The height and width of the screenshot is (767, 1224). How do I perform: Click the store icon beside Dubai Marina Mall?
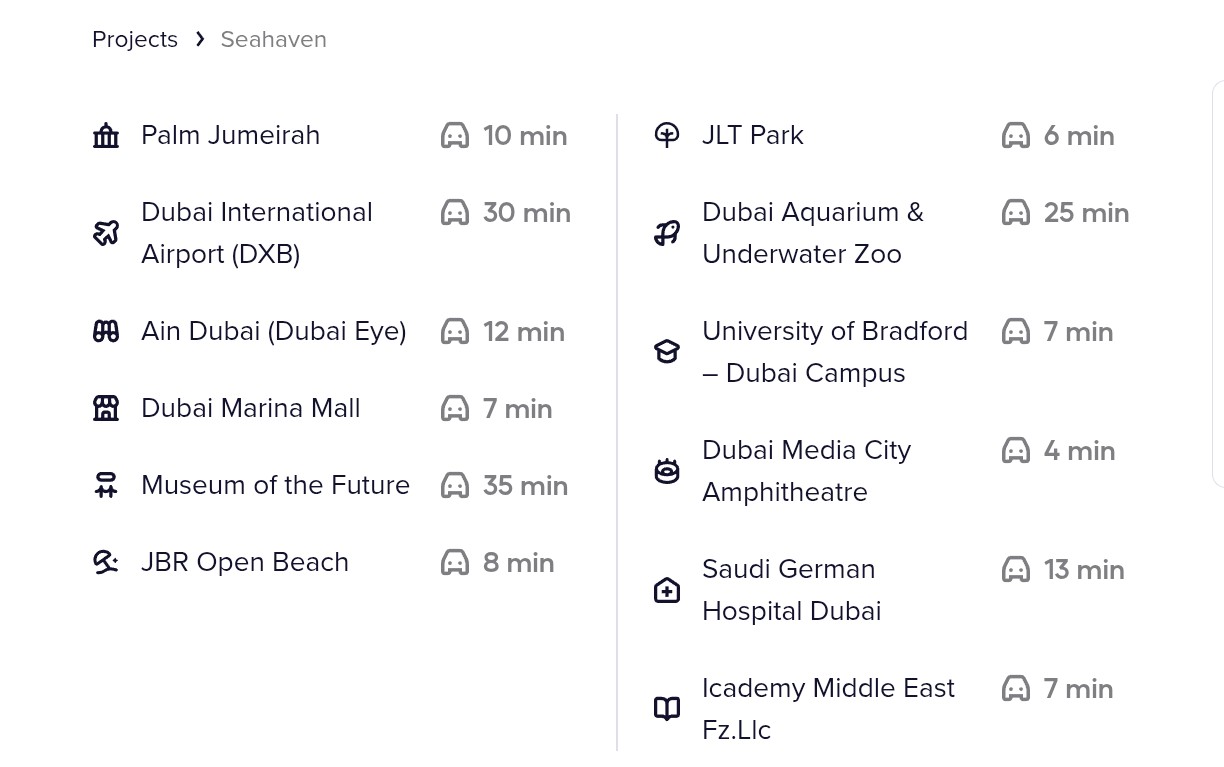point(106,408)
